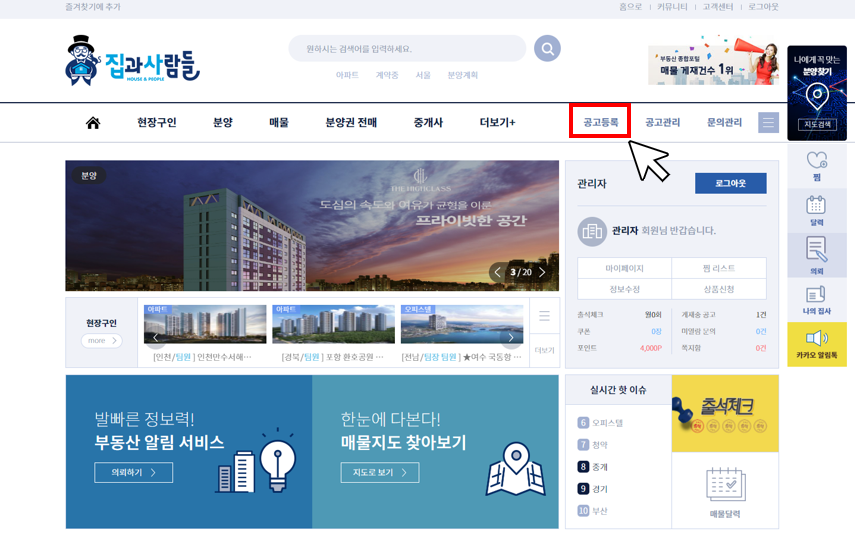
Task: Click the 의뢰하기 button on alert banner
Action: [x=133, y=472]
